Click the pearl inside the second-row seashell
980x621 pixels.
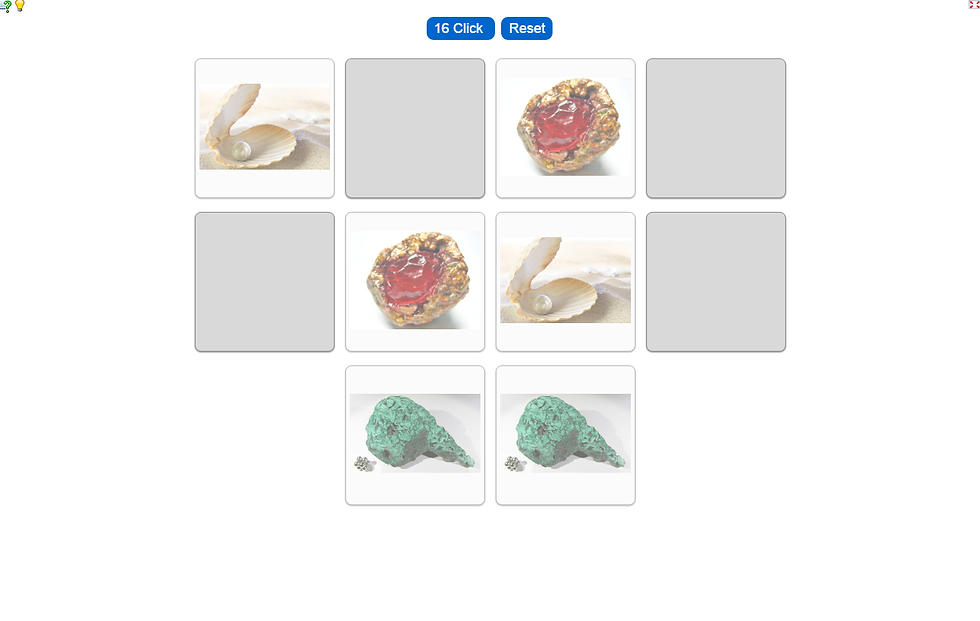[x=542, y=304]
